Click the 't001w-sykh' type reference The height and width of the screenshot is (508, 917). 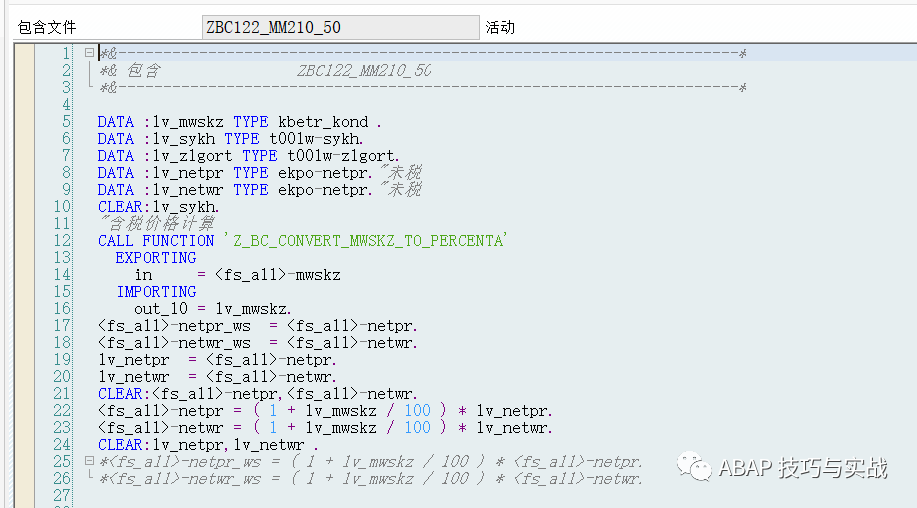point(316,139)
